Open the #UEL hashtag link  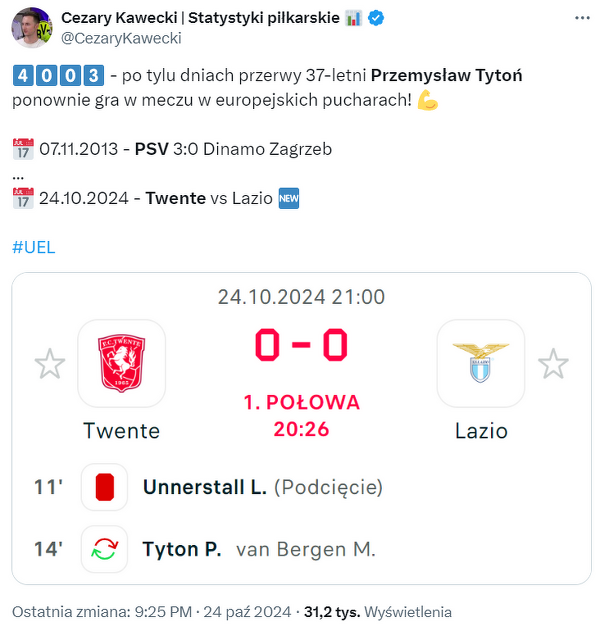coord(34,247)
